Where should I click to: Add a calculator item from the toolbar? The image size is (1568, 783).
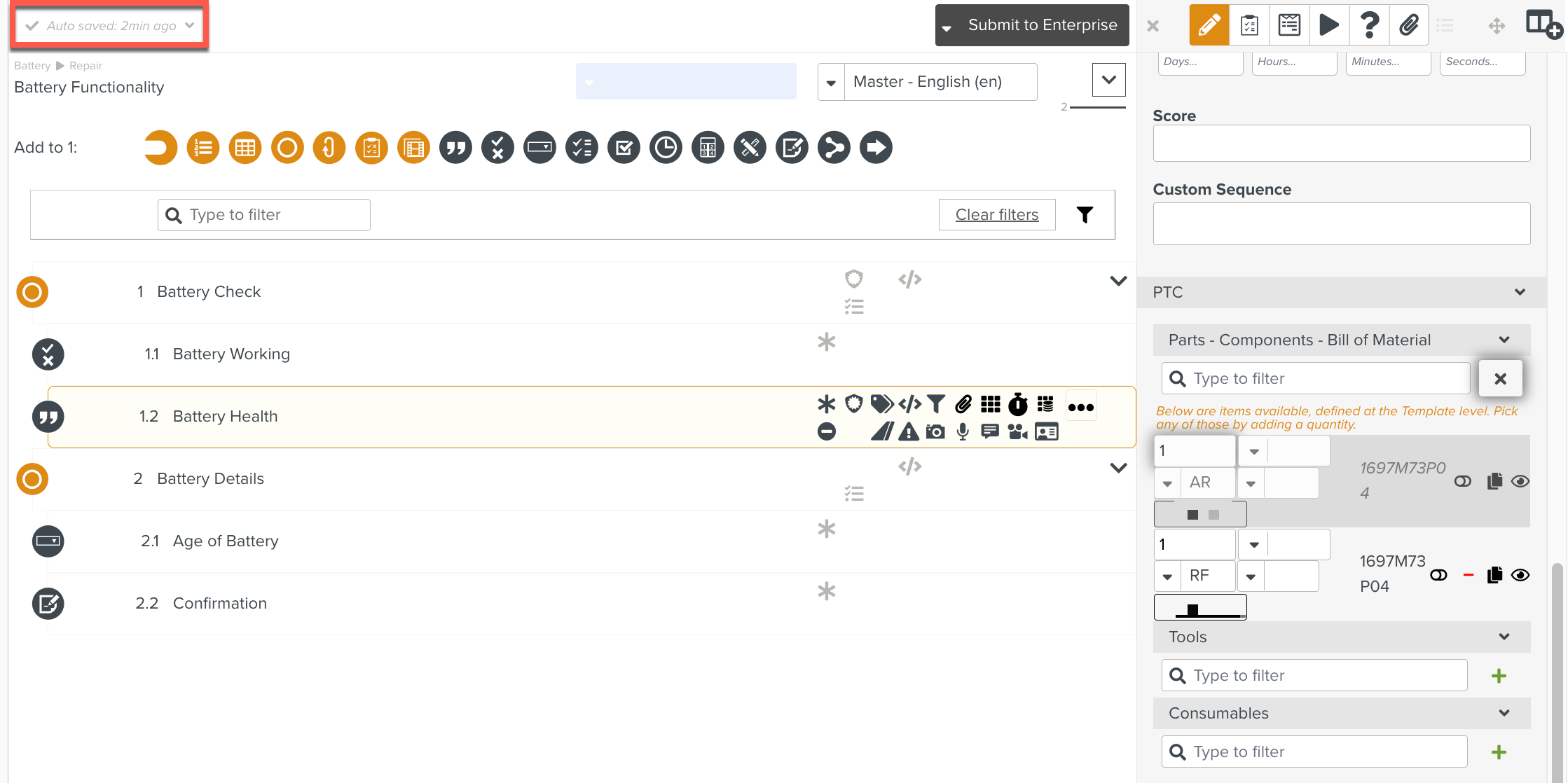click(708, 148)
